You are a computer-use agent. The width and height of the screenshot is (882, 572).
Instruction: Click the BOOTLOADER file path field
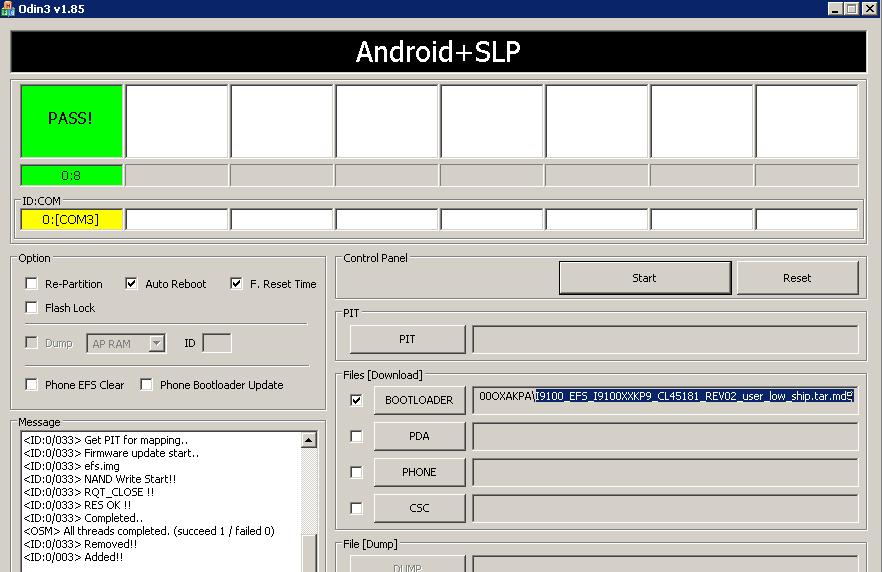tap(665, 400)
